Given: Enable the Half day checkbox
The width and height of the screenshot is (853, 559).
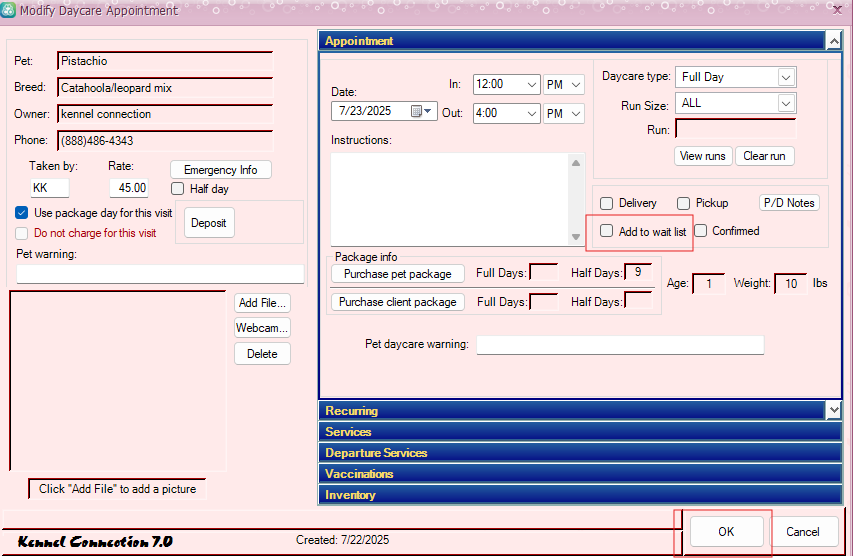Looking at the screenshot, I should 178,189.
